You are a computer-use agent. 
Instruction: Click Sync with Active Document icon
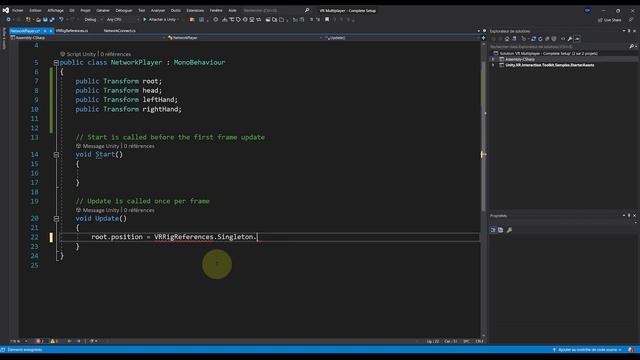533,39
